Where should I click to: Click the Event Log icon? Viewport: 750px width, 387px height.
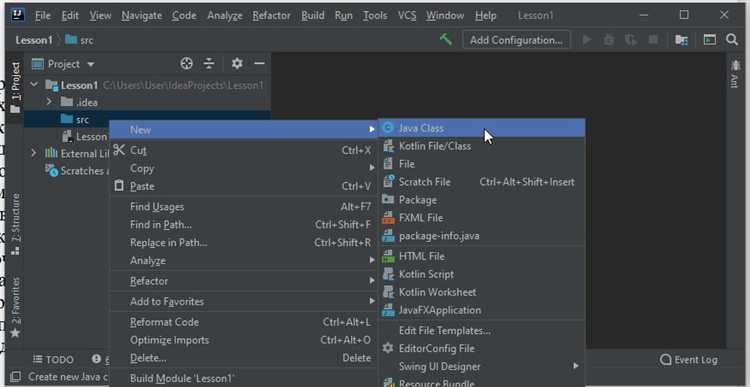[x=665, y=360]
